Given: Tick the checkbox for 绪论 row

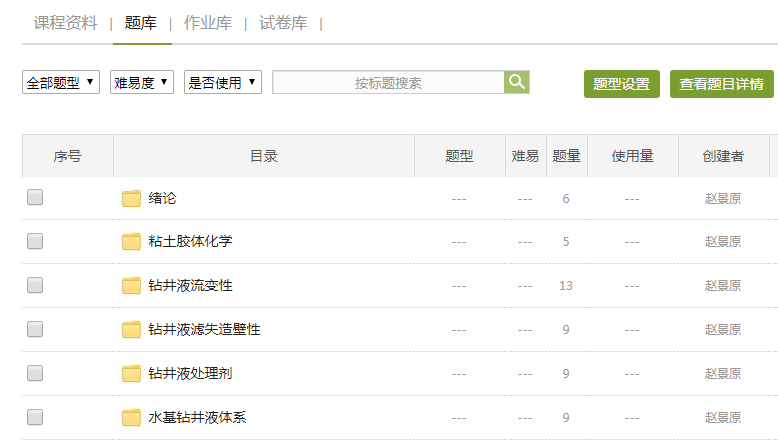Looking at the screenshot, I should [35, 198].
